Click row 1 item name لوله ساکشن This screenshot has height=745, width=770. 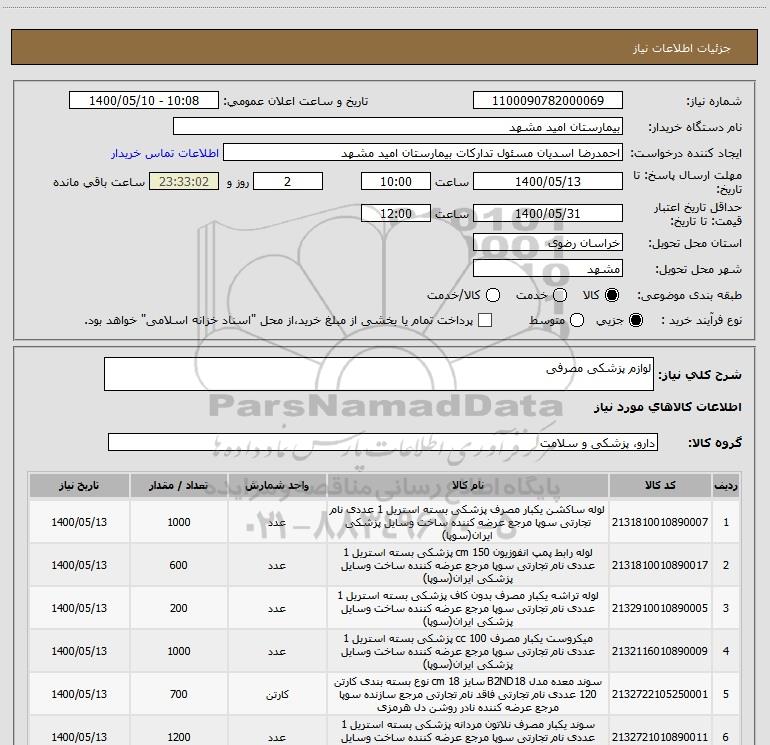coord(468,522)
